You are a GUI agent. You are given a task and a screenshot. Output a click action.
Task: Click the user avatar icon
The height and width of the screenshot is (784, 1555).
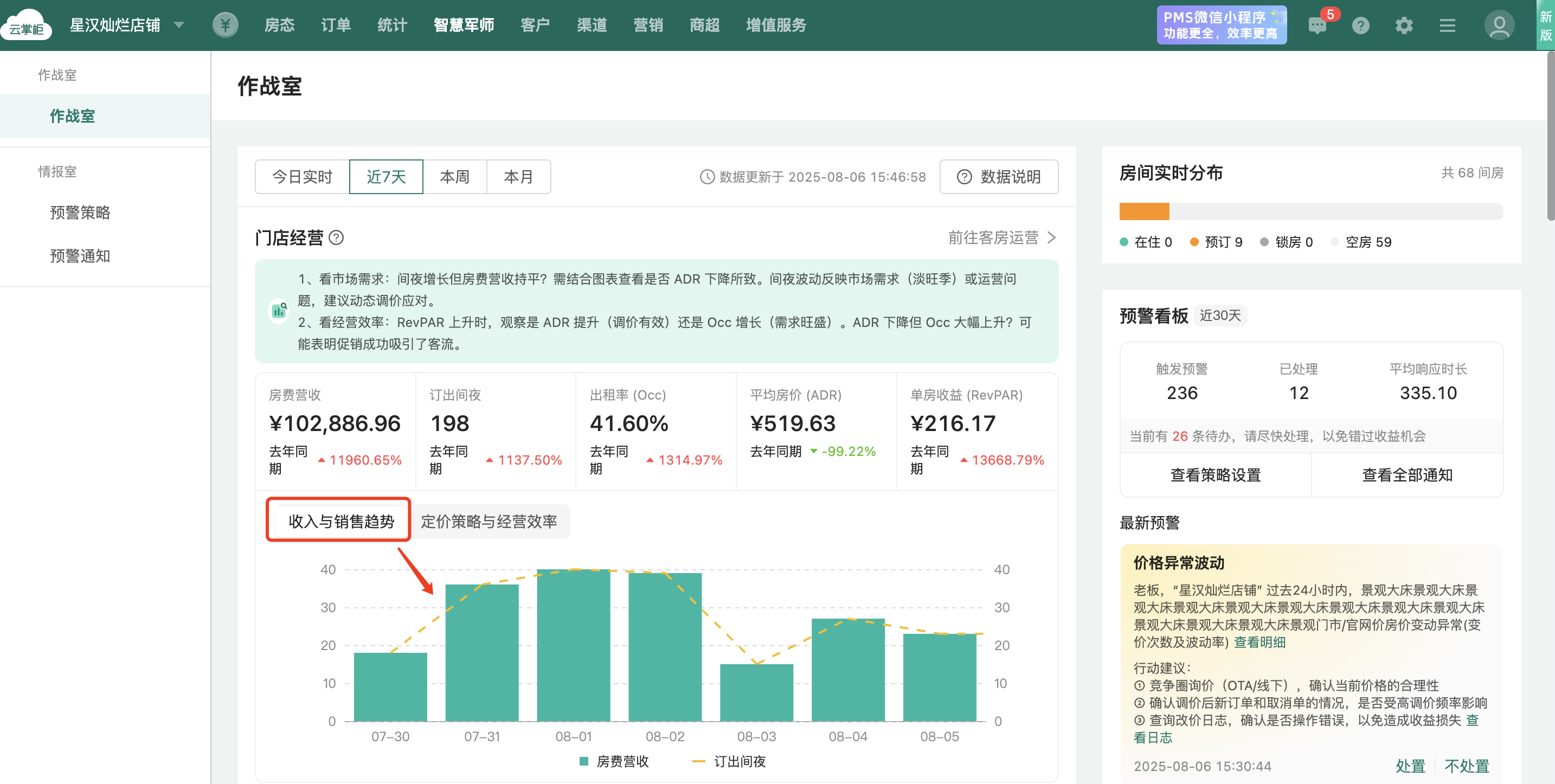[x=1500, y=25]
